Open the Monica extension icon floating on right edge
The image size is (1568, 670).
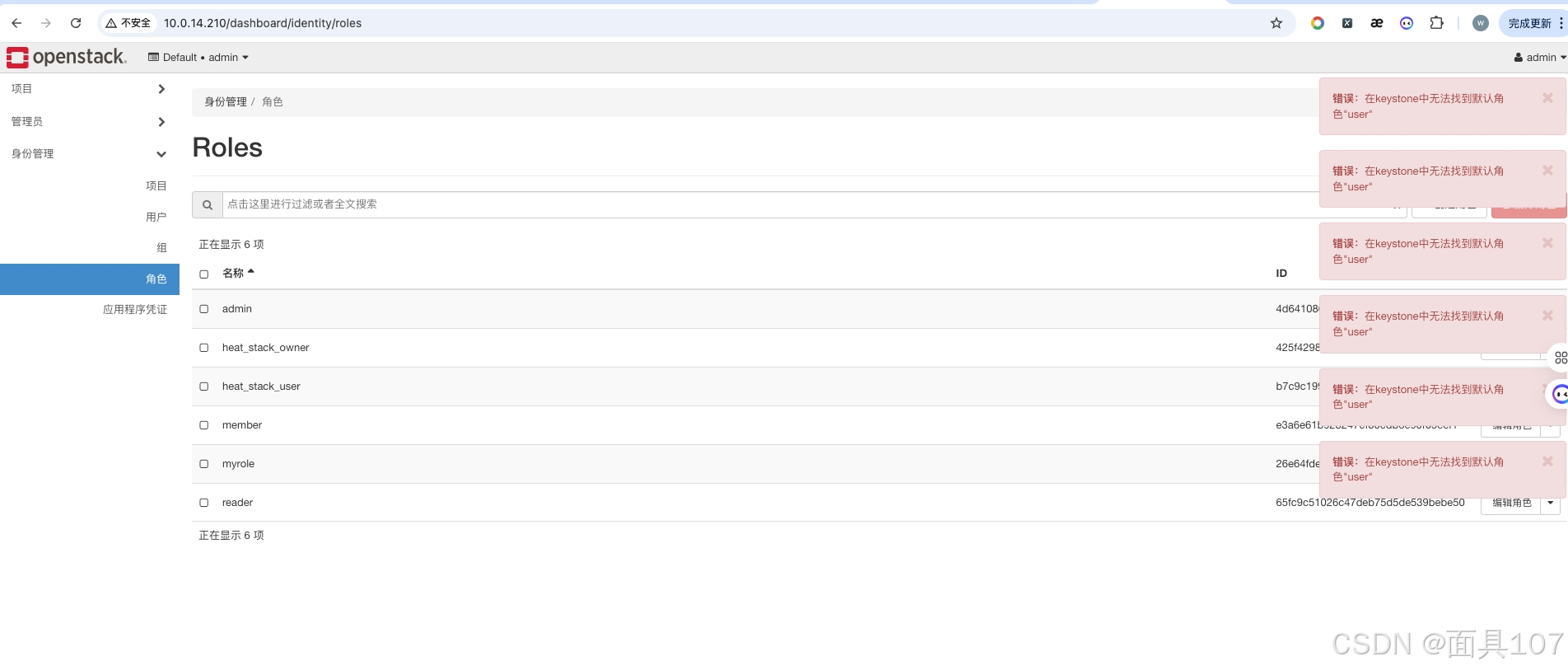(x=1559, y=393)
